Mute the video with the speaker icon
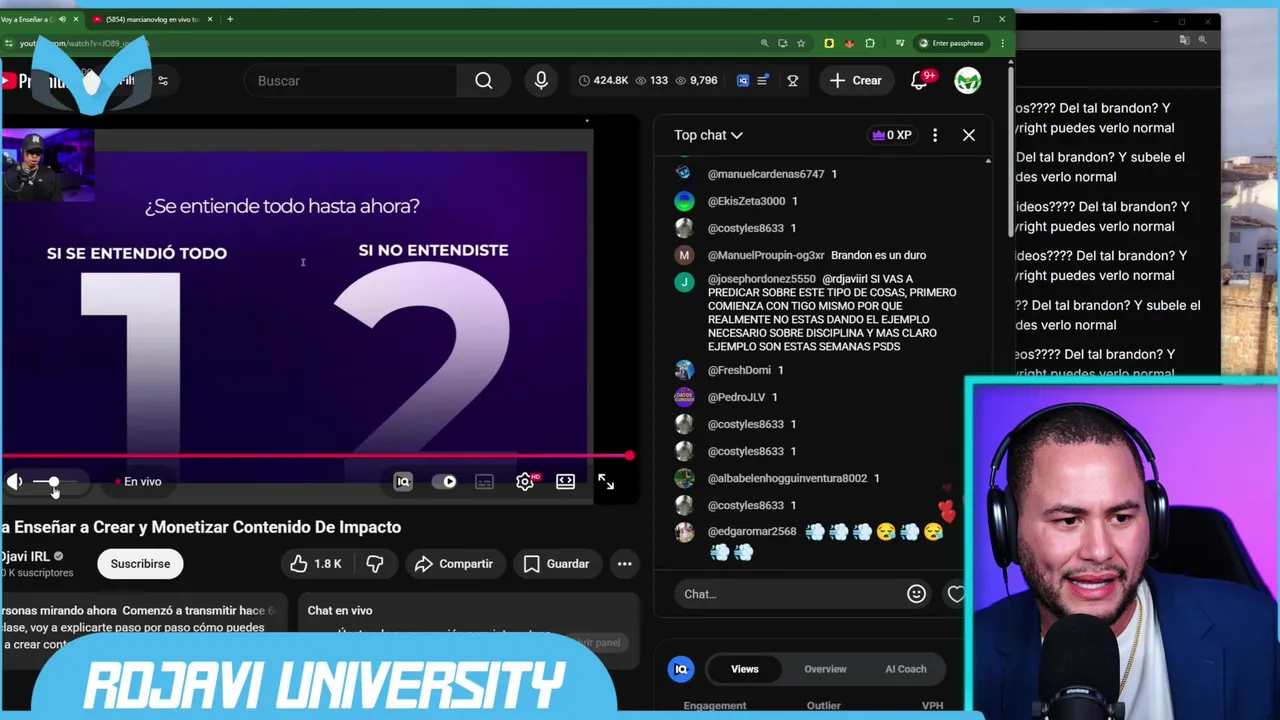The image size is (1280, 720). tap(15, 482)
